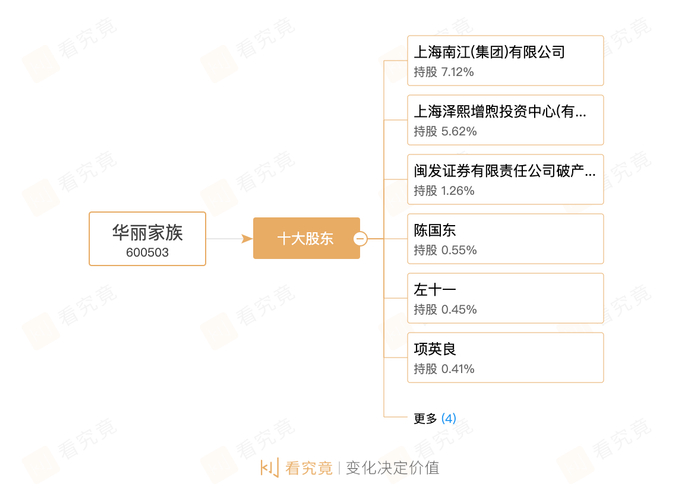Click the 持股 7.12% label
Screen dimensions: 700x493
(444, 72)
